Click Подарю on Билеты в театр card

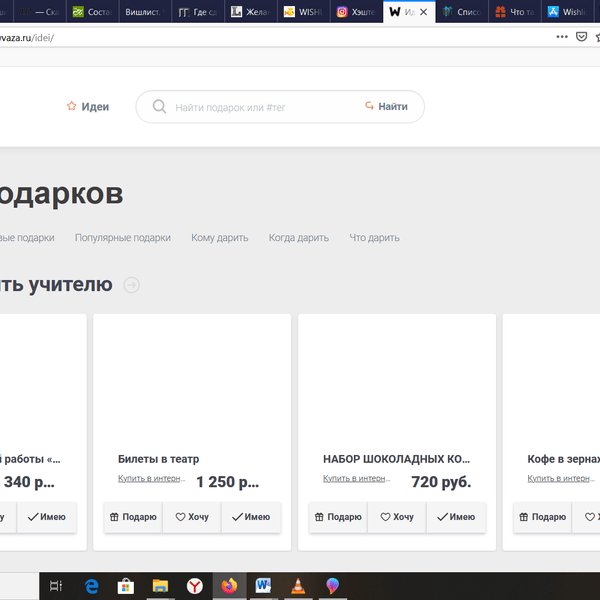(133, 517)
